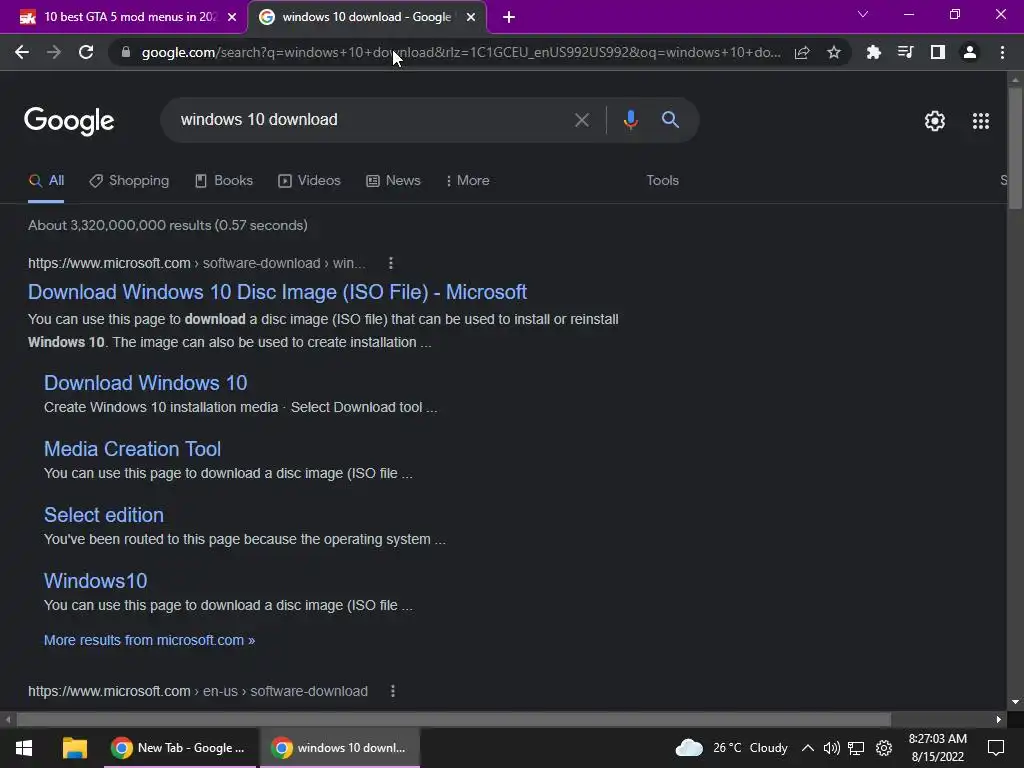Open Select edition sitelink
The height and width of the screenshot is (768, 1024).
(x=103, y=515)
